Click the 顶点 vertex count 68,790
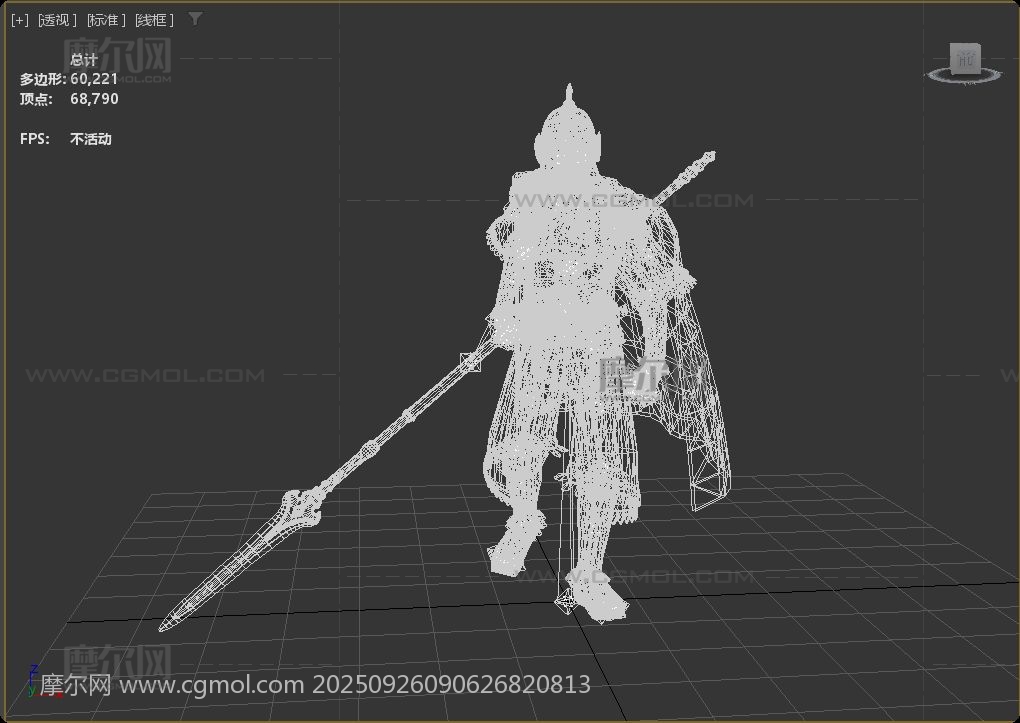Viewport: 1020px width, 723px height. tap(94, 99)
